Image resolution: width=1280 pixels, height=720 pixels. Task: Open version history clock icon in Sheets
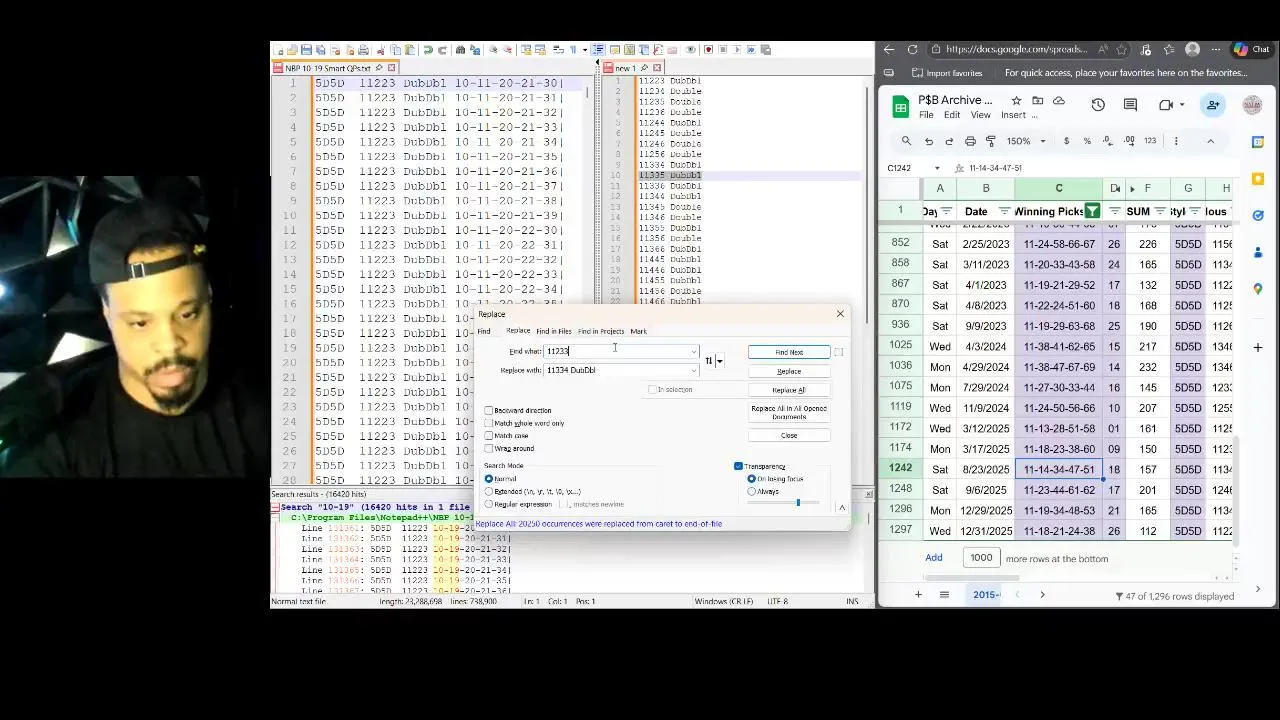[1098, 105]
